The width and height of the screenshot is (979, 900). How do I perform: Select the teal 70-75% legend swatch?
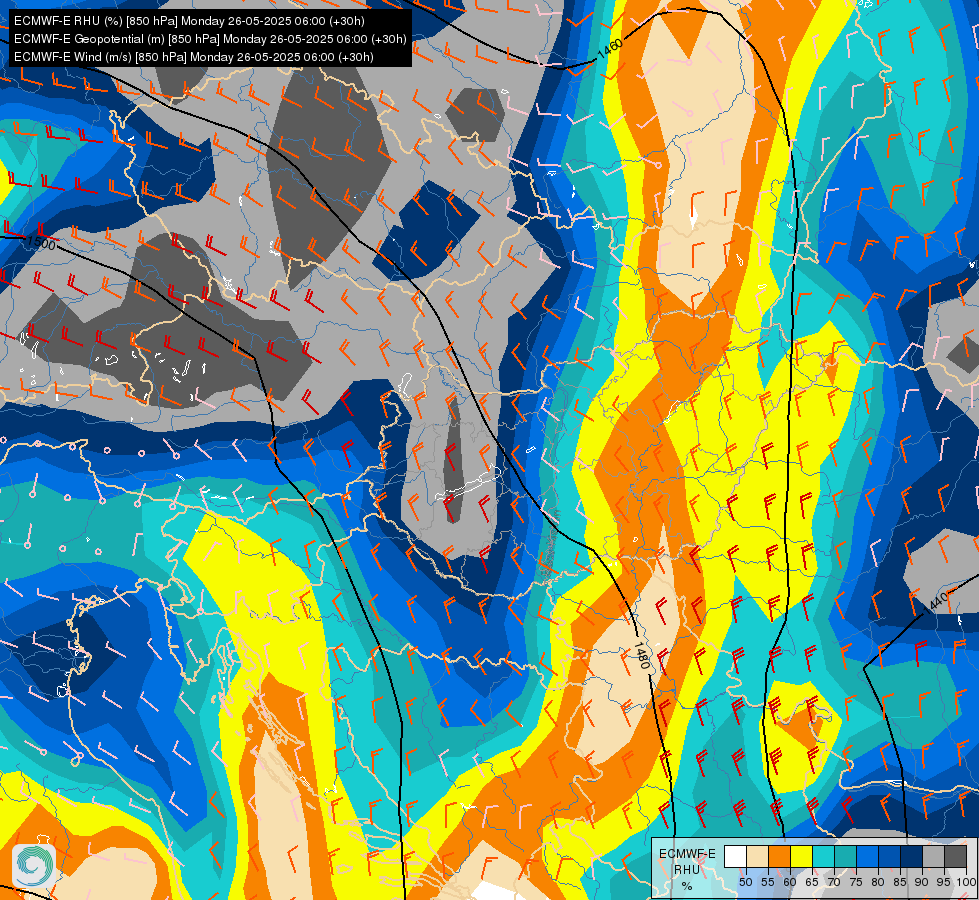tap(845, 856)
